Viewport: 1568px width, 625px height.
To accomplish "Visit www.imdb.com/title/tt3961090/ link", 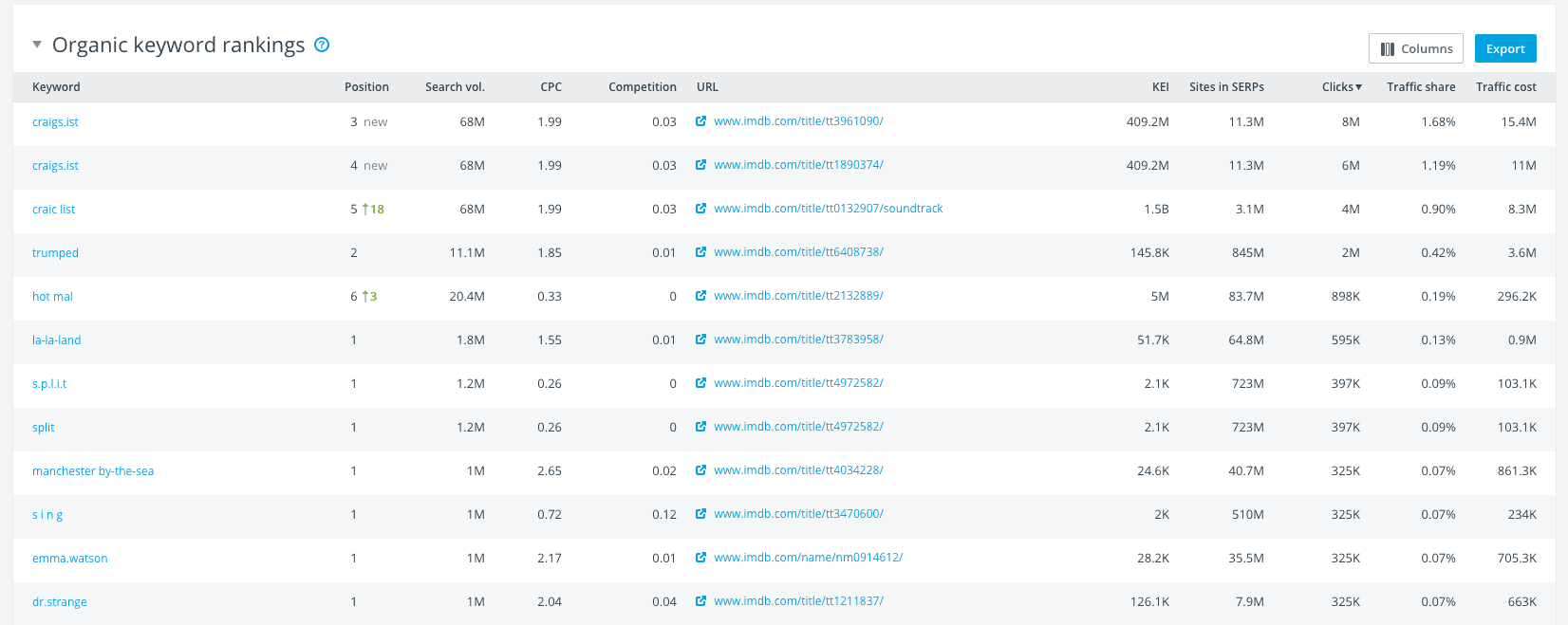I will tap(798, 121).
